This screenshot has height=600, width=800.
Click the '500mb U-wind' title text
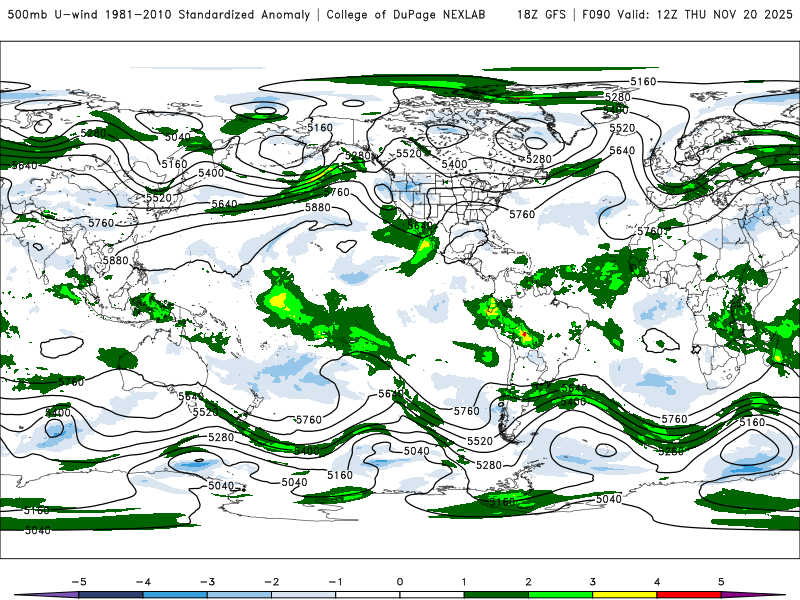click(53, 14)
